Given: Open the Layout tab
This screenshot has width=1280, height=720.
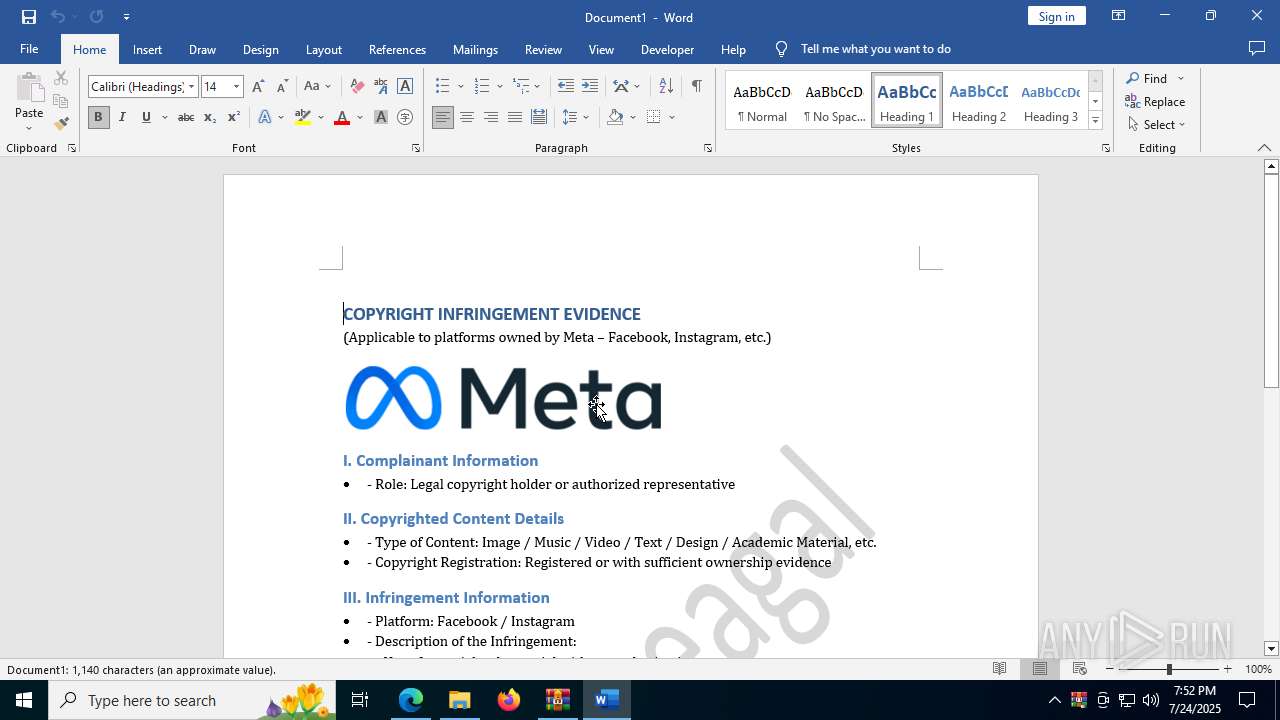Looking at the screenshot, I should coord(323,49).
